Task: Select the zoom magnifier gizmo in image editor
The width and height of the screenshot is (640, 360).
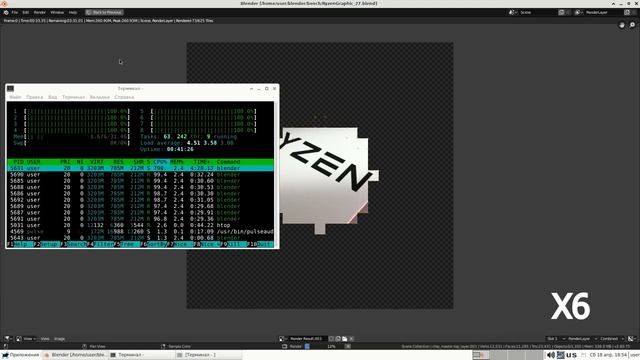Action: [x=632, y=25]
